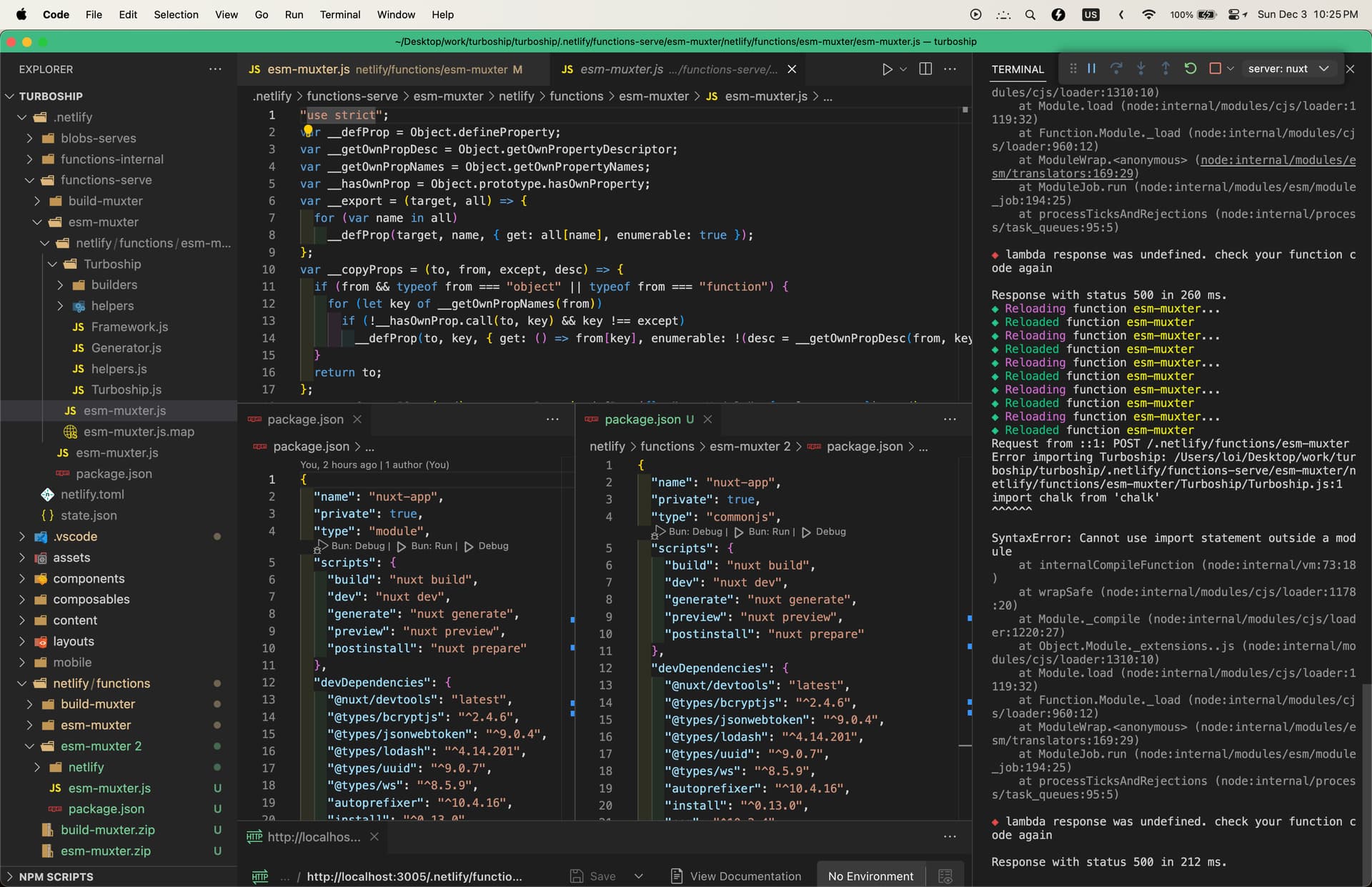Click the debug Step Over icon
Viewport: 1372px width, 887px height.
pos(1115,69)
